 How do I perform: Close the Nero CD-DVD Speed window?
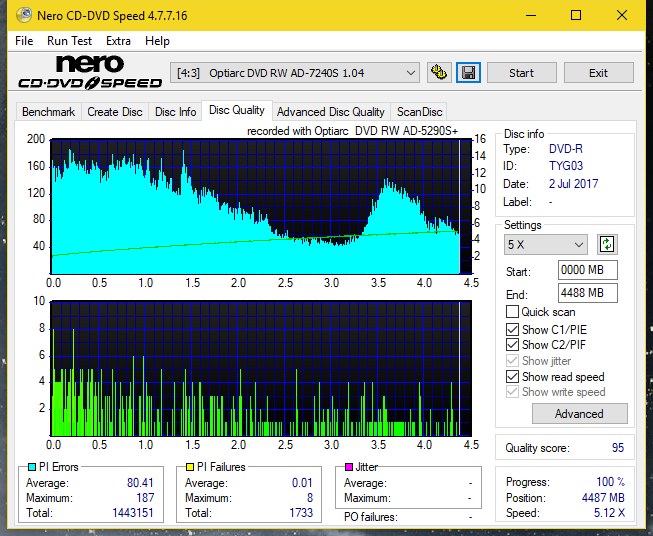622,15
